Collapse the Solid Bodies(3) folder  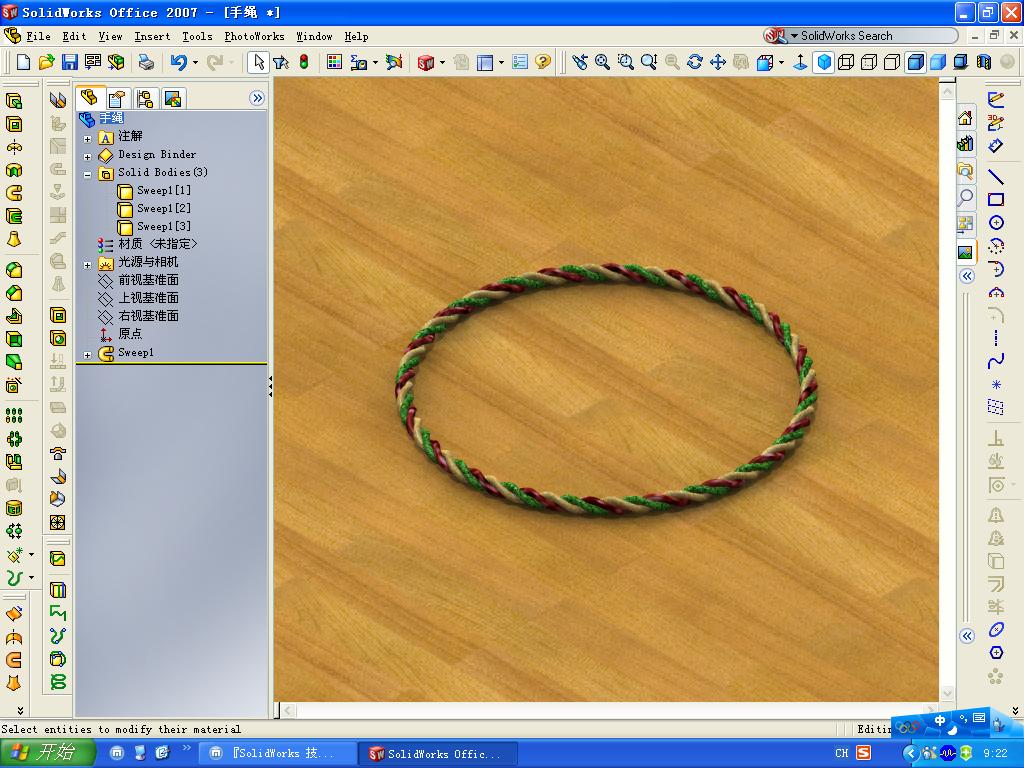88,175
